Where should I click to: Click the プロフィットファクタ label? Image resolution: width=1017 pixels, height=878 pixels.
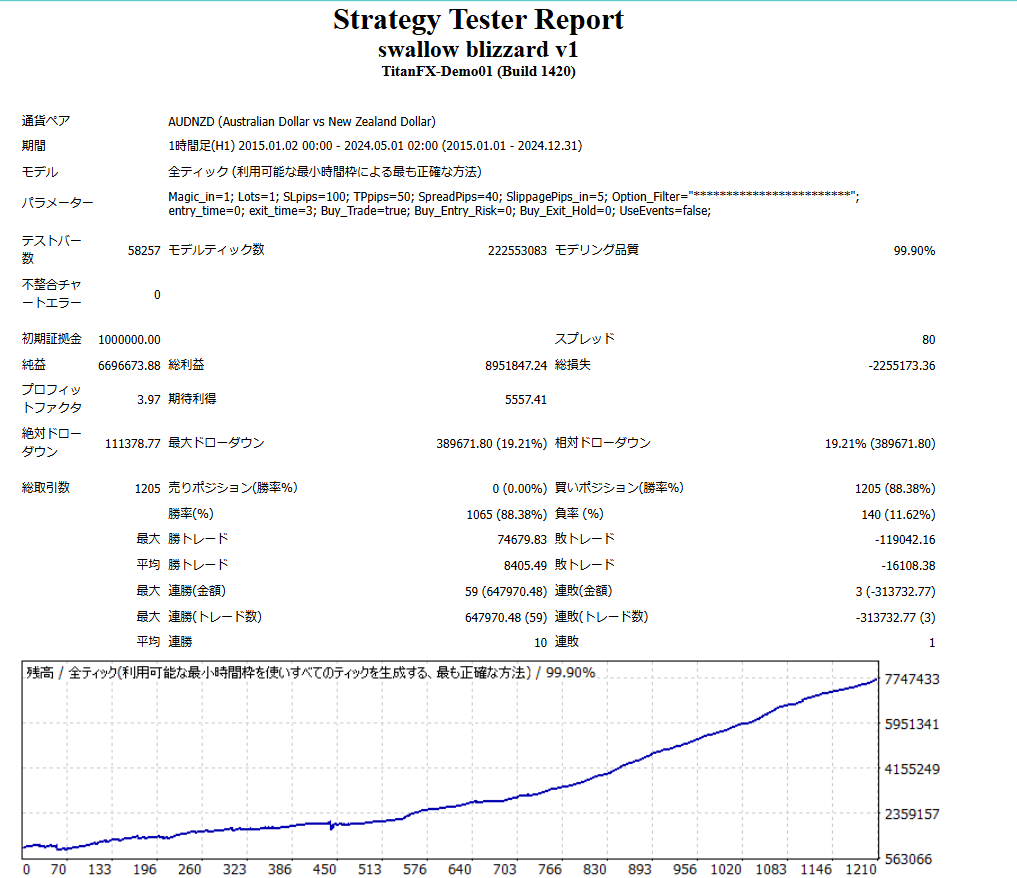point(51,399)
